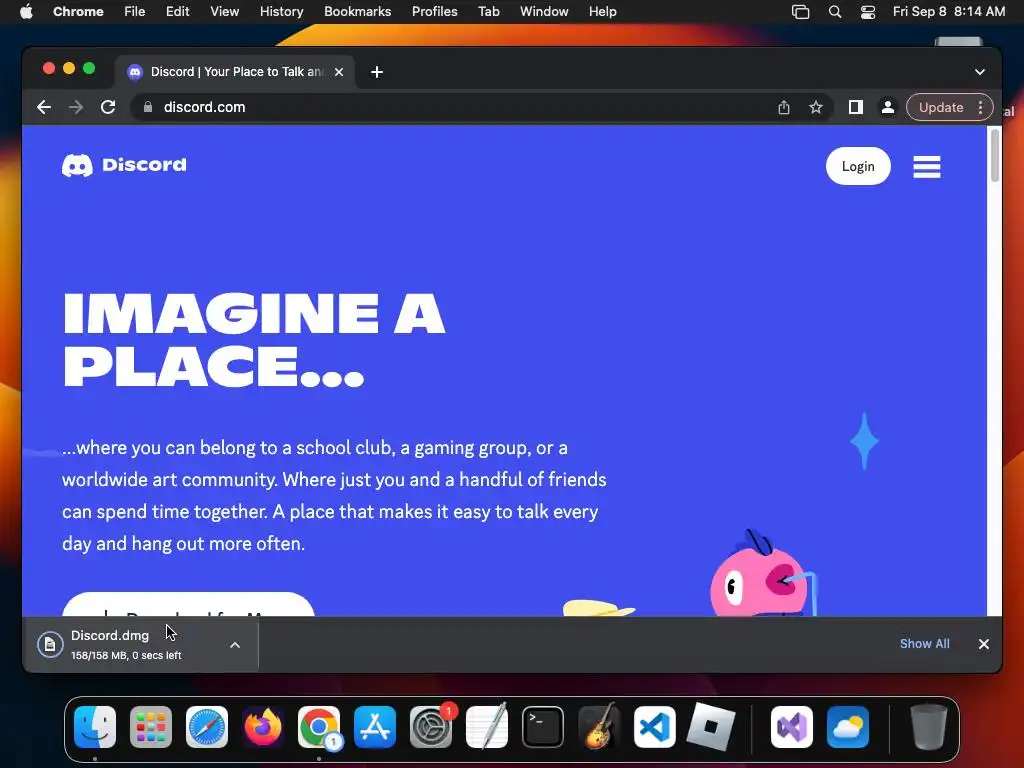The height and width of the screenshot is (768, 1024).
Task: Open Chrome's three-dot menu
Action: pos(981,107)
